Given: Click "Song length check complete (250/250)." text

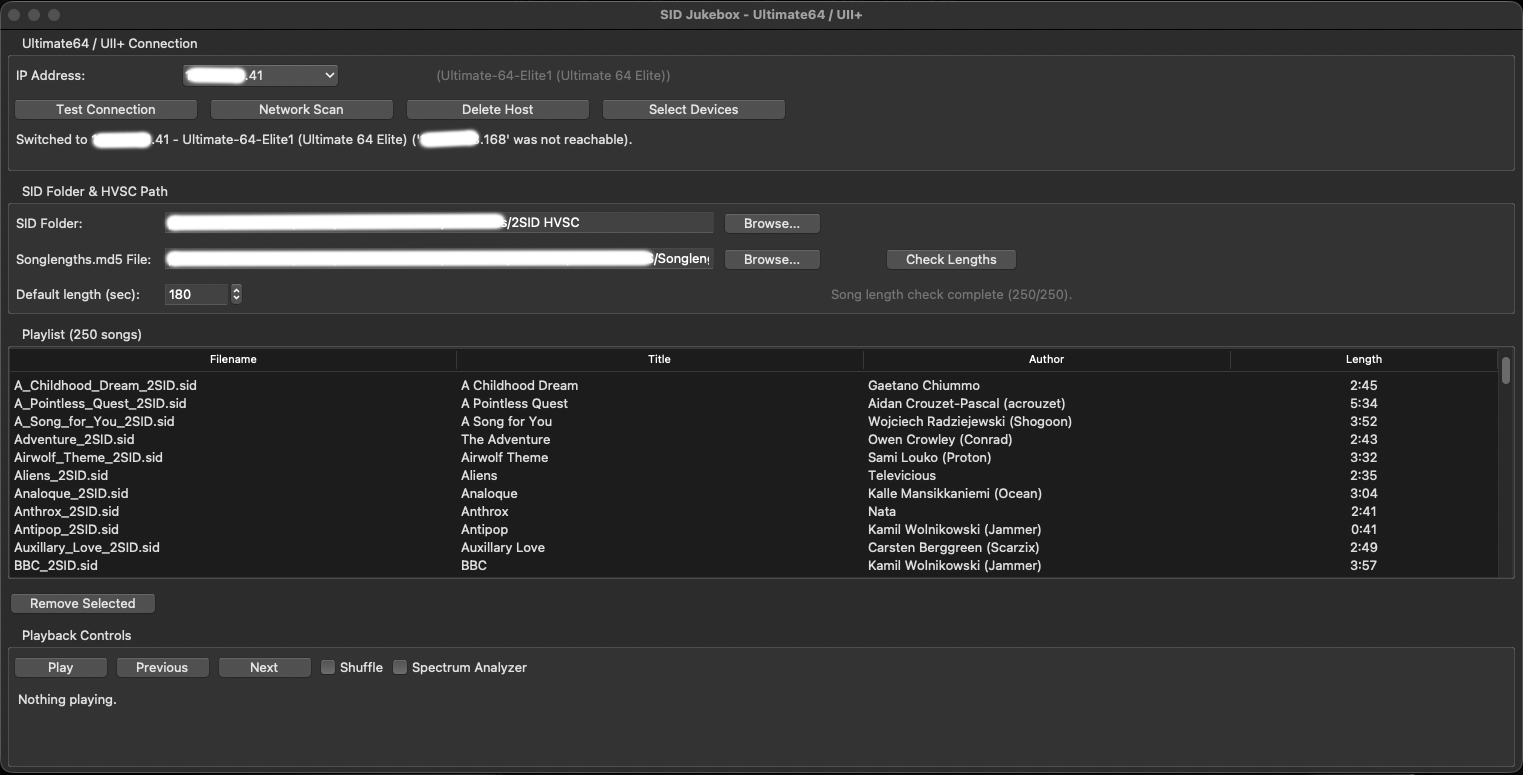Looking at the screenshot, I should click(951, 295).
